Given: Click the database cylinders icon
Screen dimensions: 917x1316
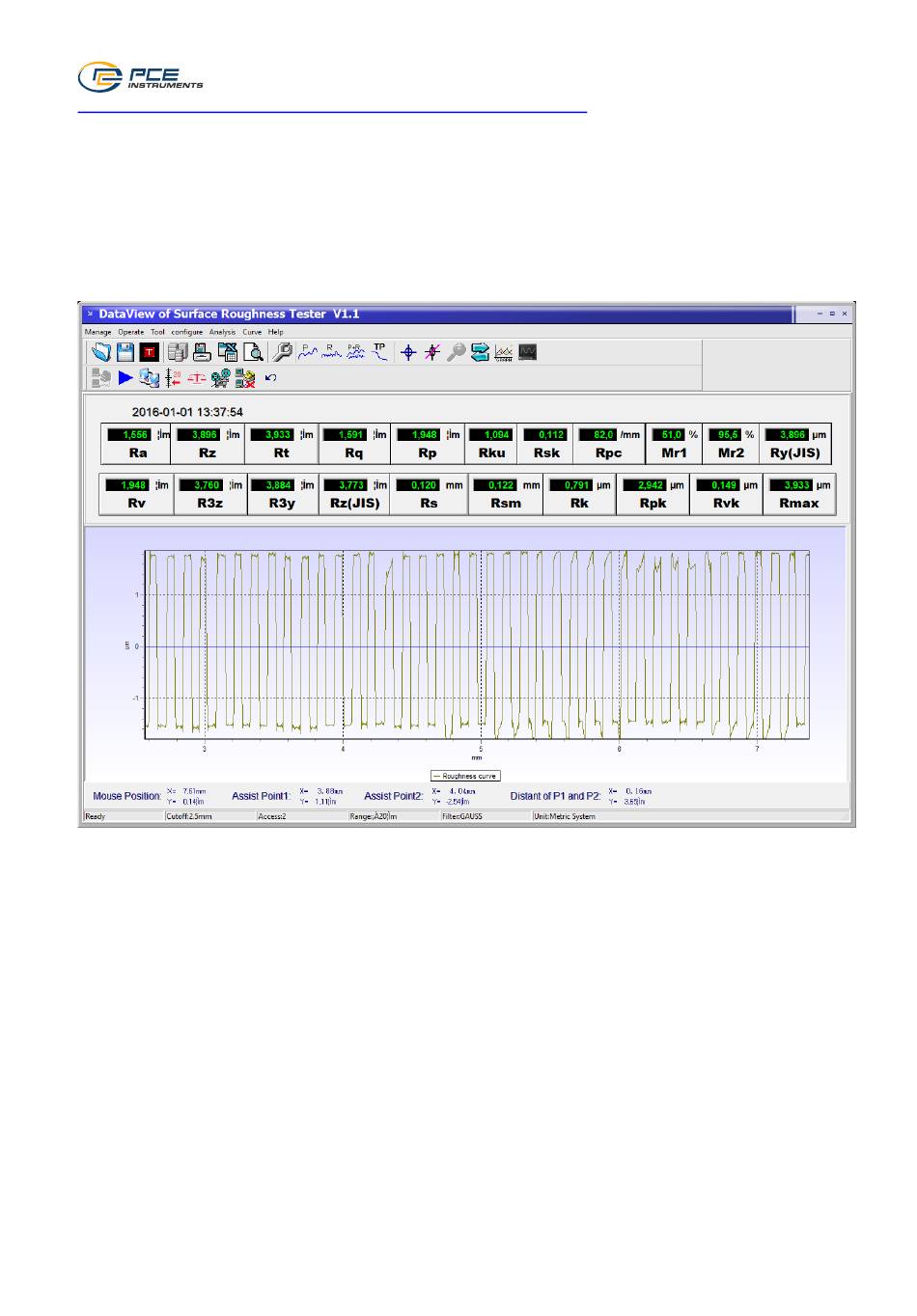Looking at the screenshot, I should (x=178, y=352).
